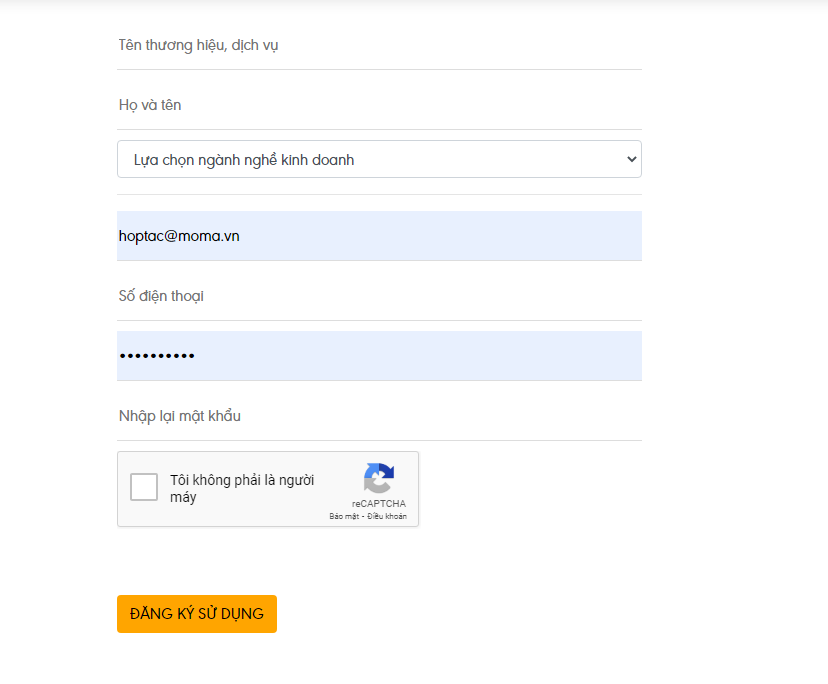Open the reCAPTCHA 'Bảo mật' link

[x=344, y=516]
